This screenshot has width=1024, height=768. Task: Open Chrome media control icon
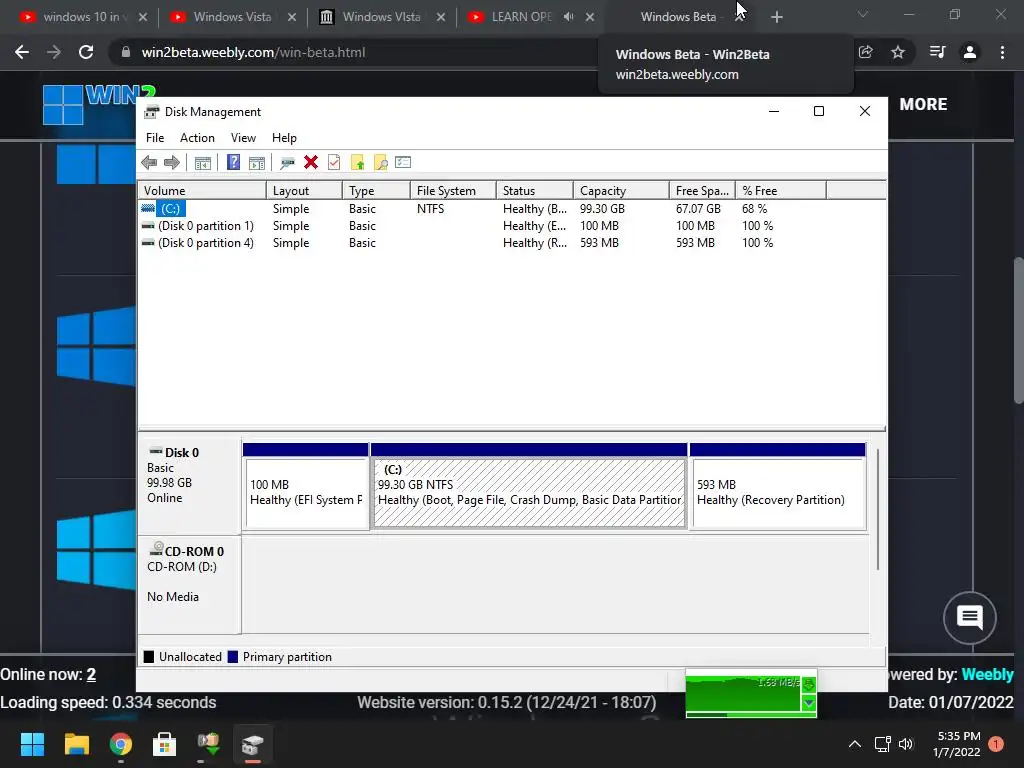coord(937,52)
